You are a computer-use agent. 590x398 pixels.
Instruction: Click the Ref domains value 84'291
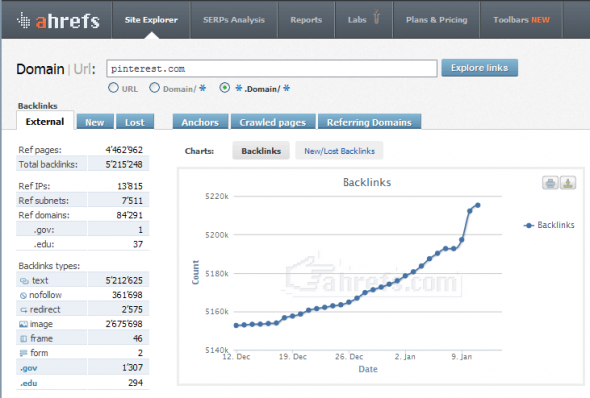[x=129, y=215]
